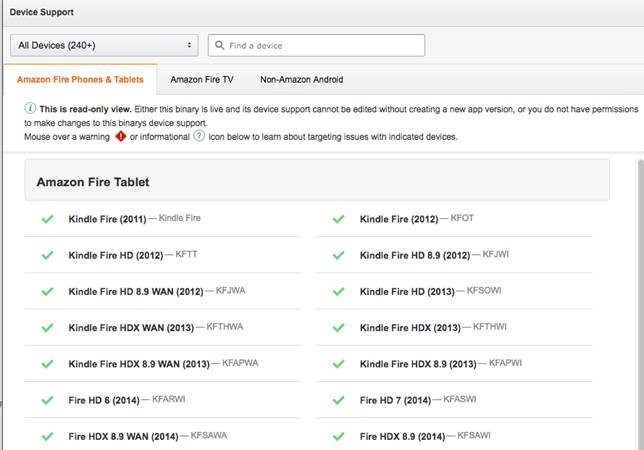Click the device list vertical scrollbar
Image resolution: width=644 pixels, height=450 pixels.
tap(641, 305)
